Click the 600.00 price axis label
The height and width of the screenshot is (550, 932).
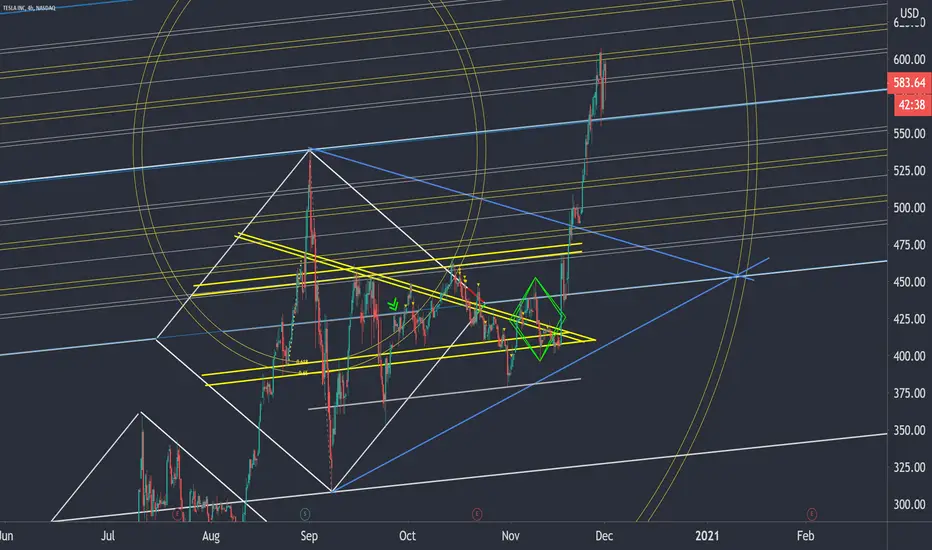[x=909, y=59]
